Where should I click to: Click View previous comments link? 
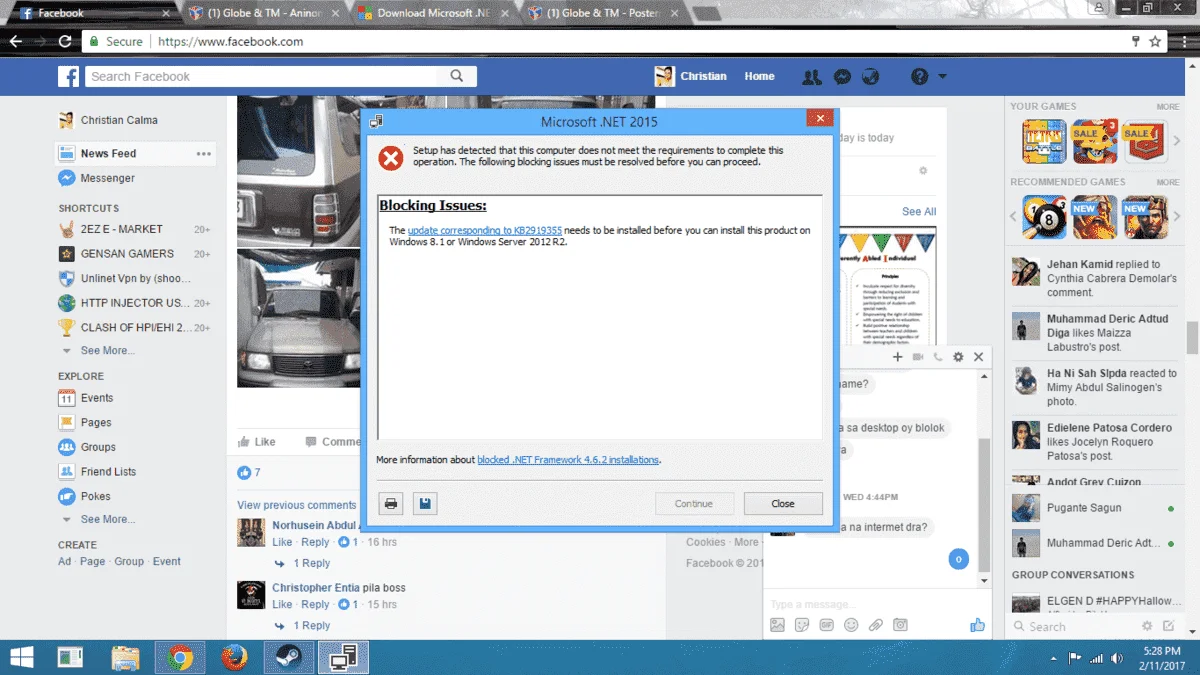(x=296, y=505)
